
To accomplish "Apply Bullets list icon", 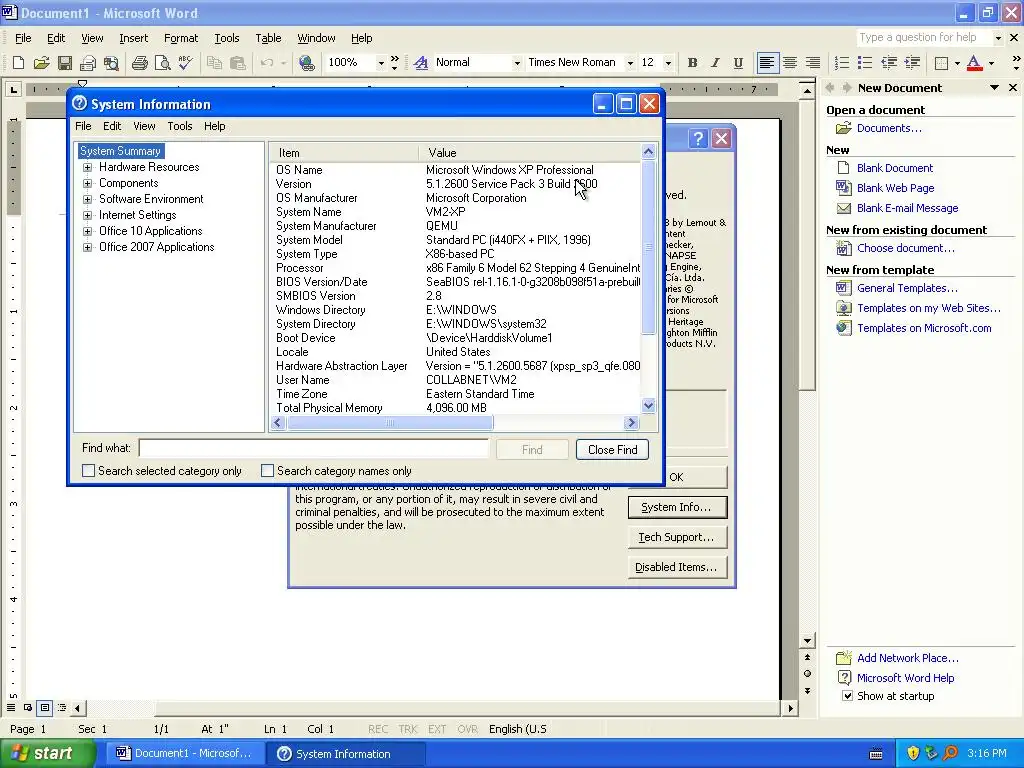I will click(x=865, y=63).
